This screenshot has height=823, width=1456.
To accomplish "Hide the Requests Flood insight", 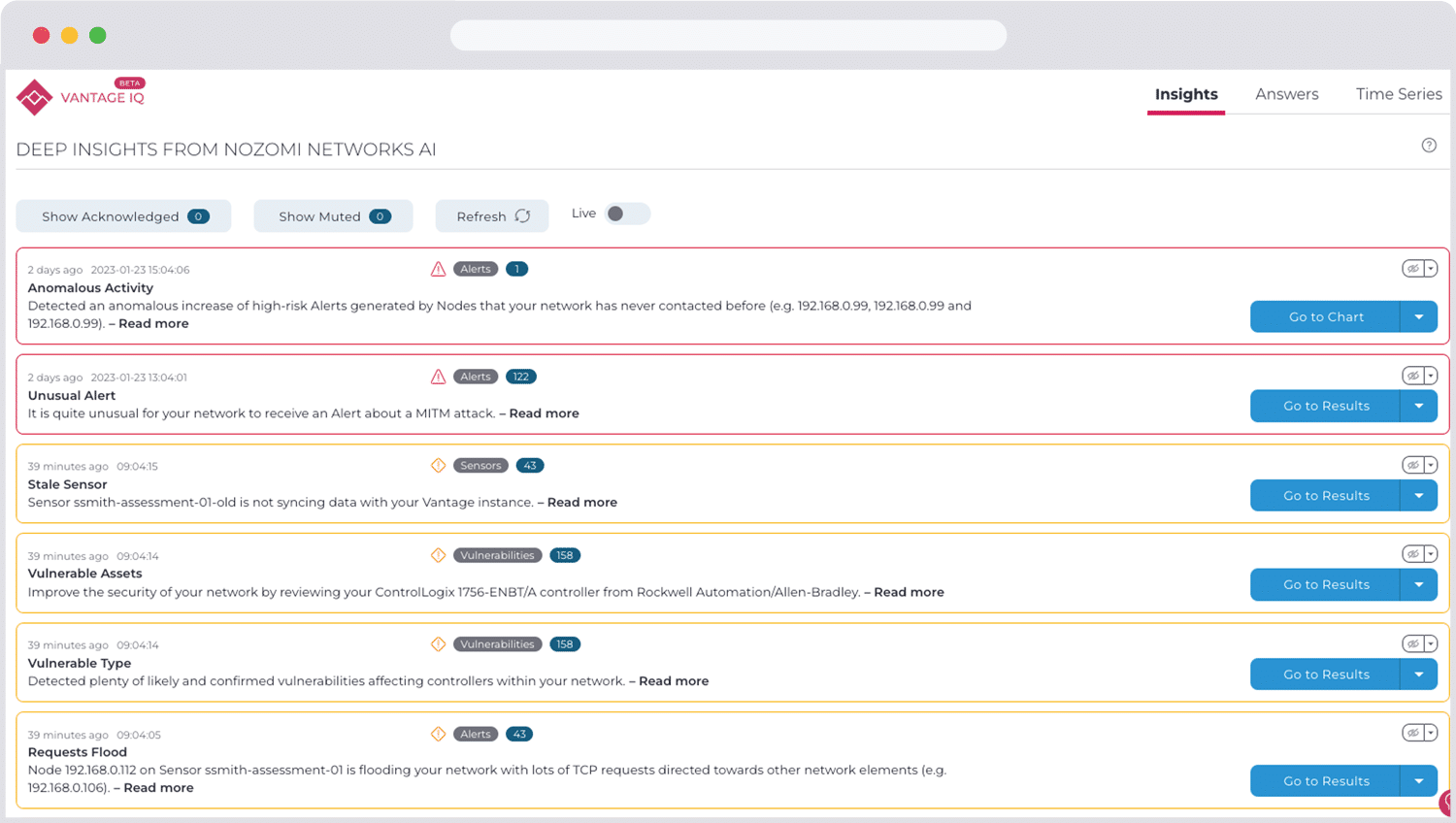I will tap(1413, 734).
